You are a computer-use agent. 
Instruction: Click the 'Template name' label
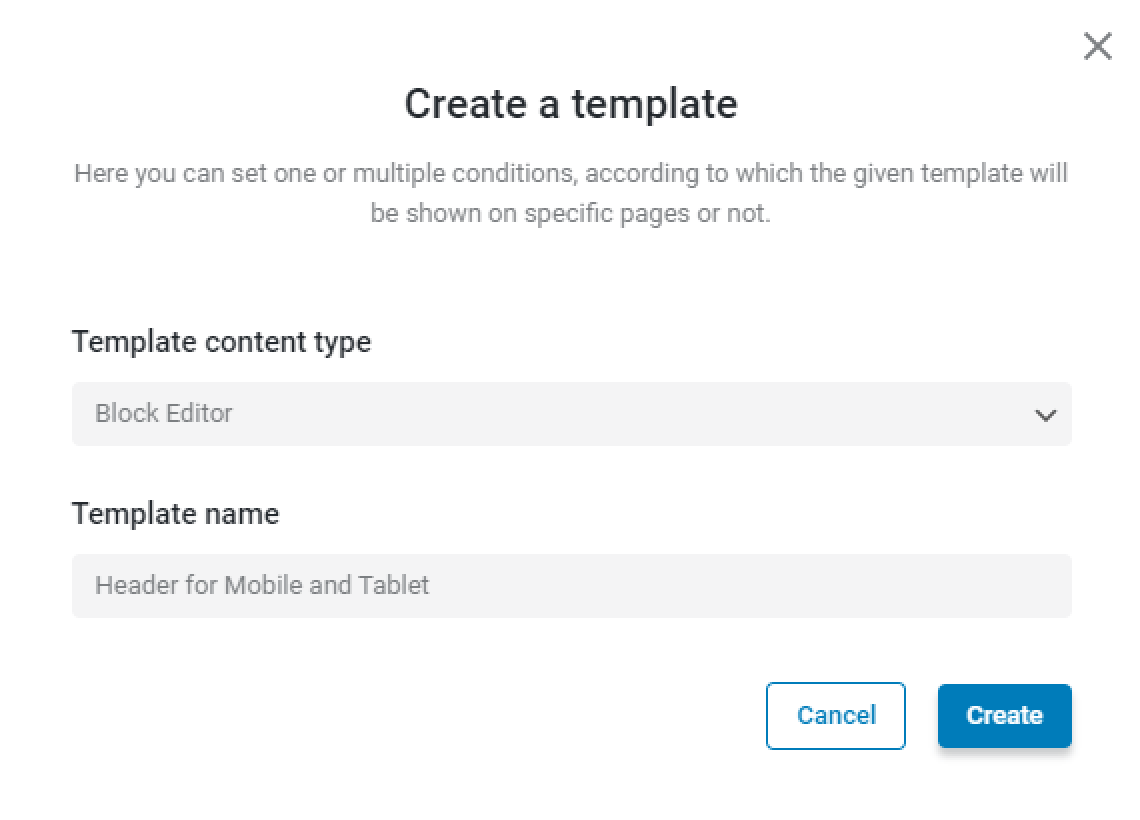point(175,513)
